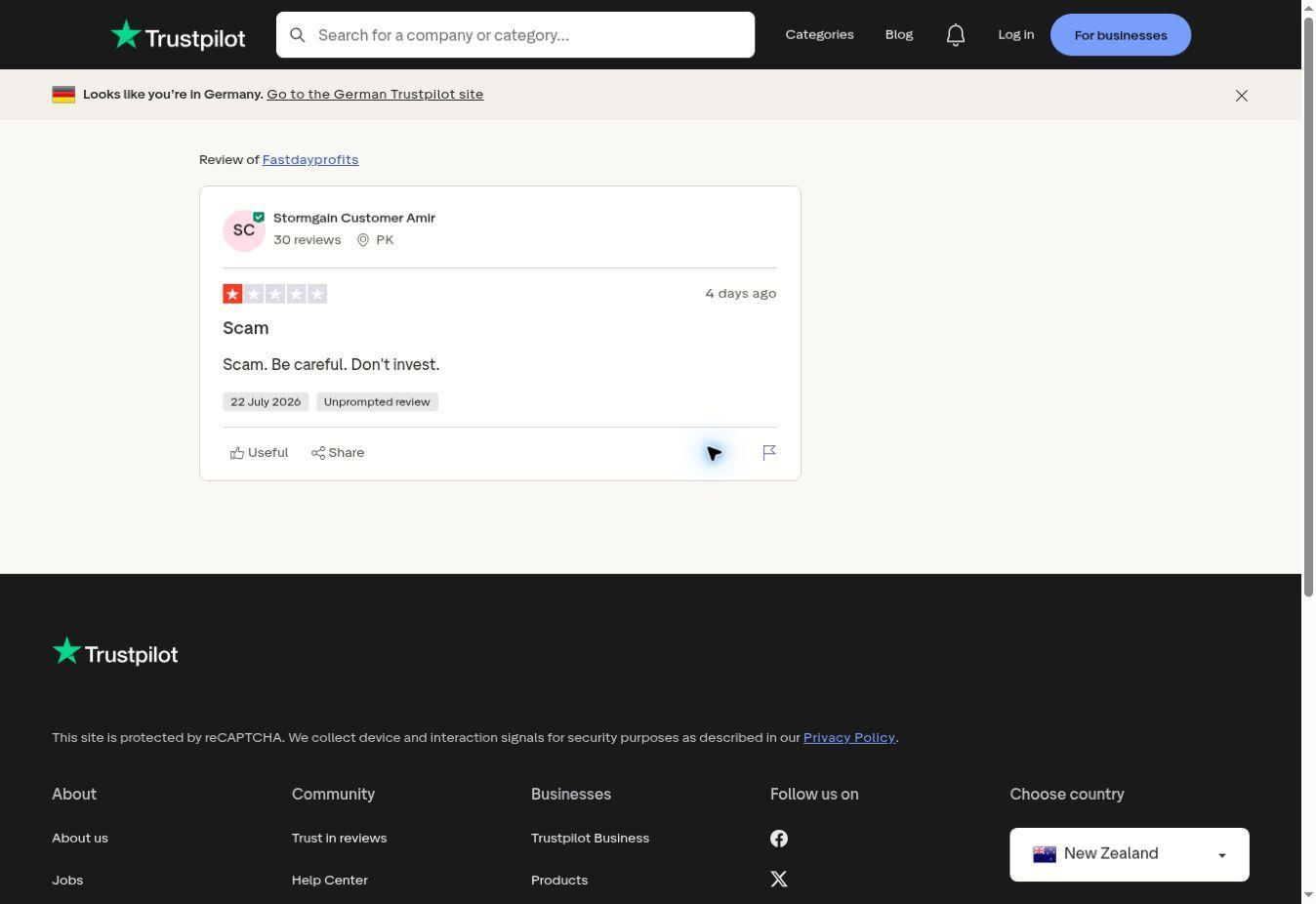Click the review text 'Scam. Be careful. Don't invest.'
The image size is (1316, 904).
[331, 365]
